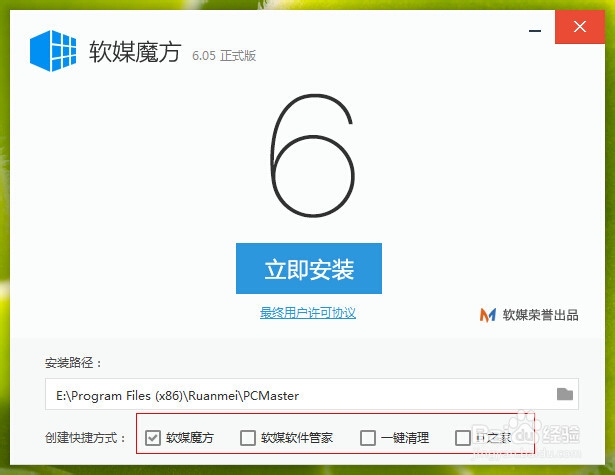
Task: Click the 创建快捷方式 label
Action: point(85,438)
